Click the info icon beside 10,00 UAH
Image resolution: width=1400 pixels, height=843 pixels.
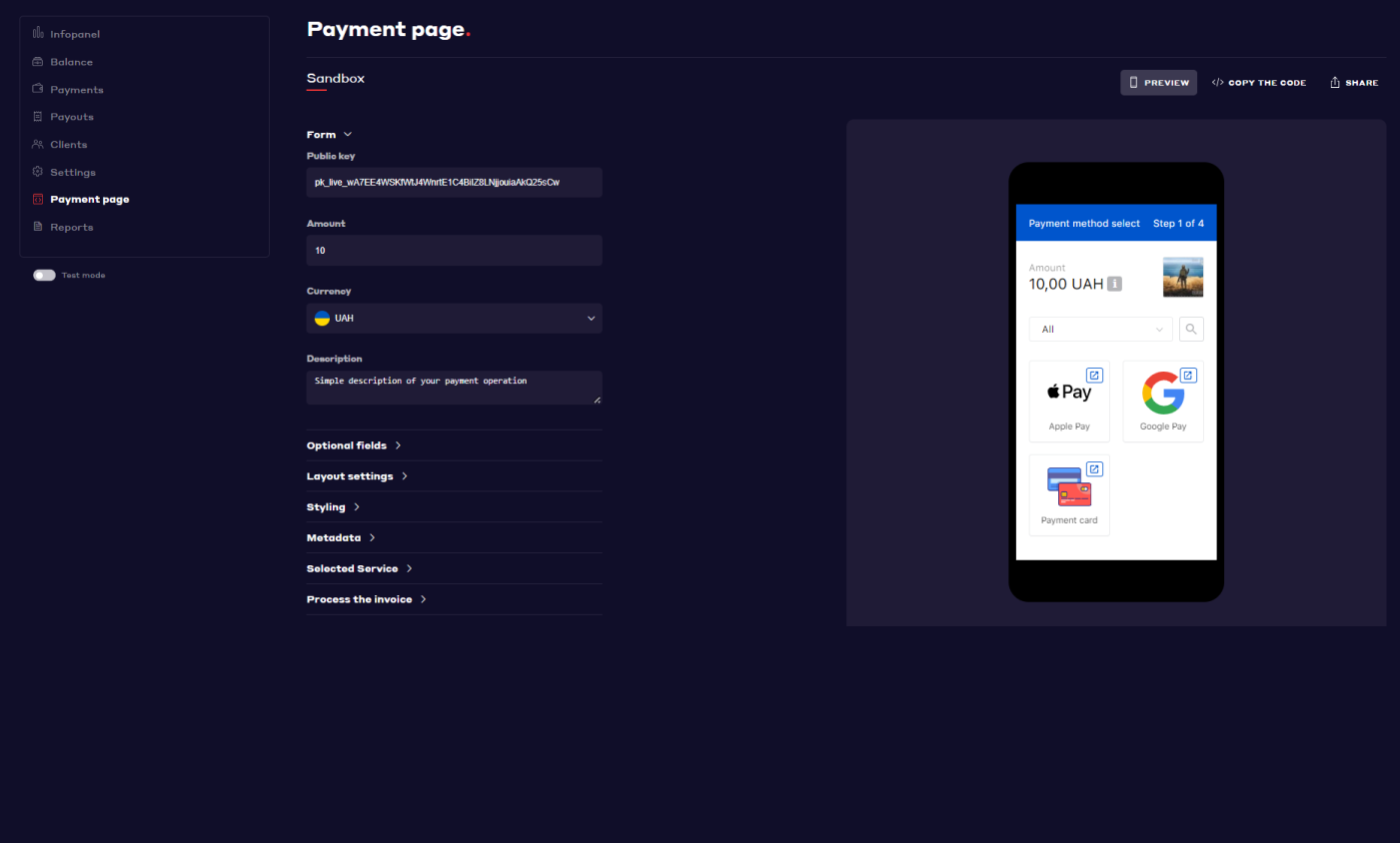[x=1115, y=284]
